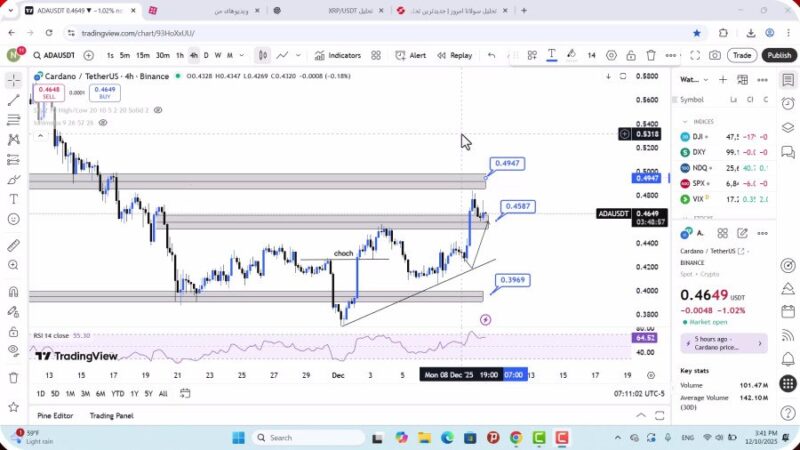
Task: Toggle lock all drawings padlock
Action: tap(13, 328)
